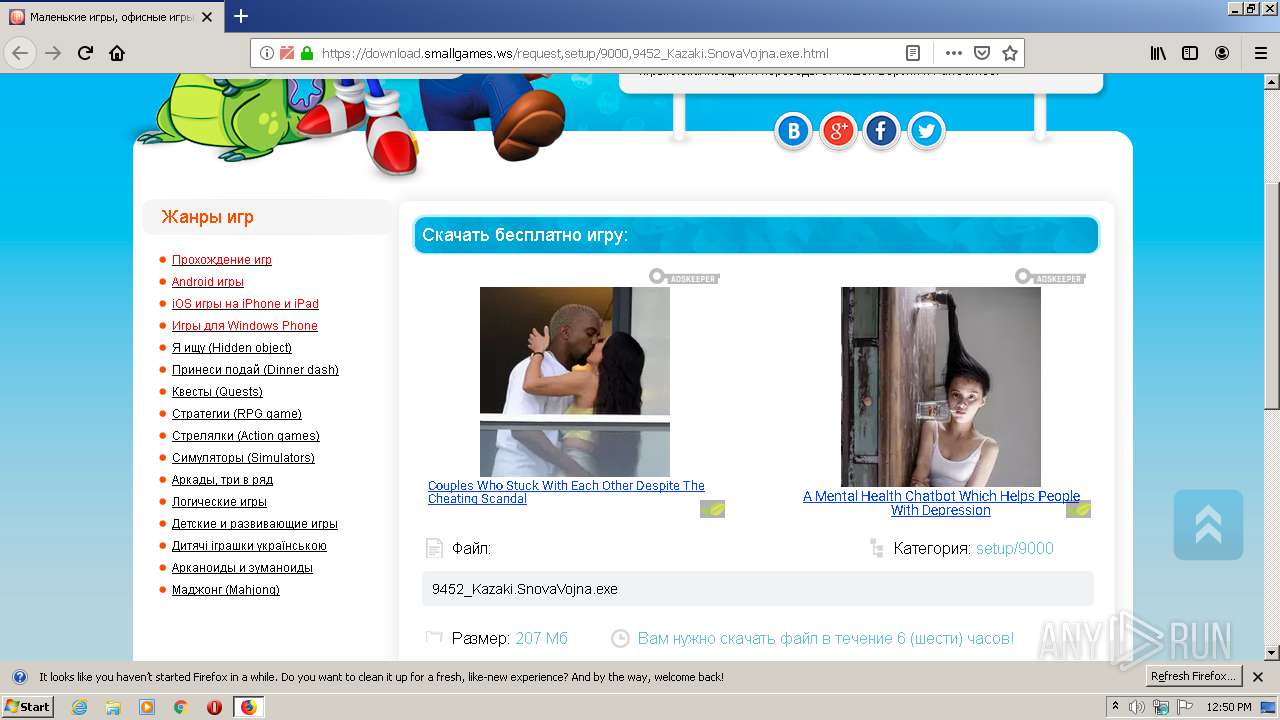The image size is (1280, 720).
Task: Open the Firefox hamburger menu
Action: [1260, 53]
